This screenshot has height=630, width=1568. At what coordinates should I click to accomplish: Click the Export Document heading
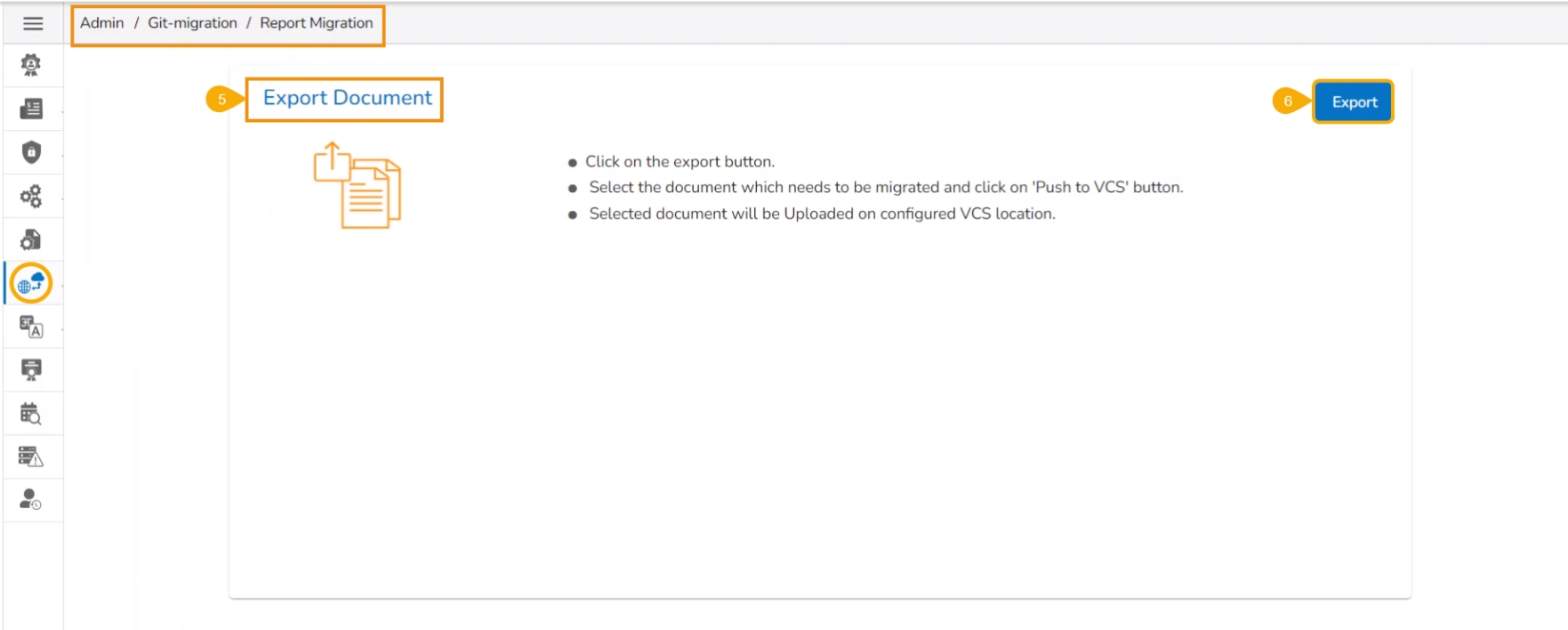[347, 98]
